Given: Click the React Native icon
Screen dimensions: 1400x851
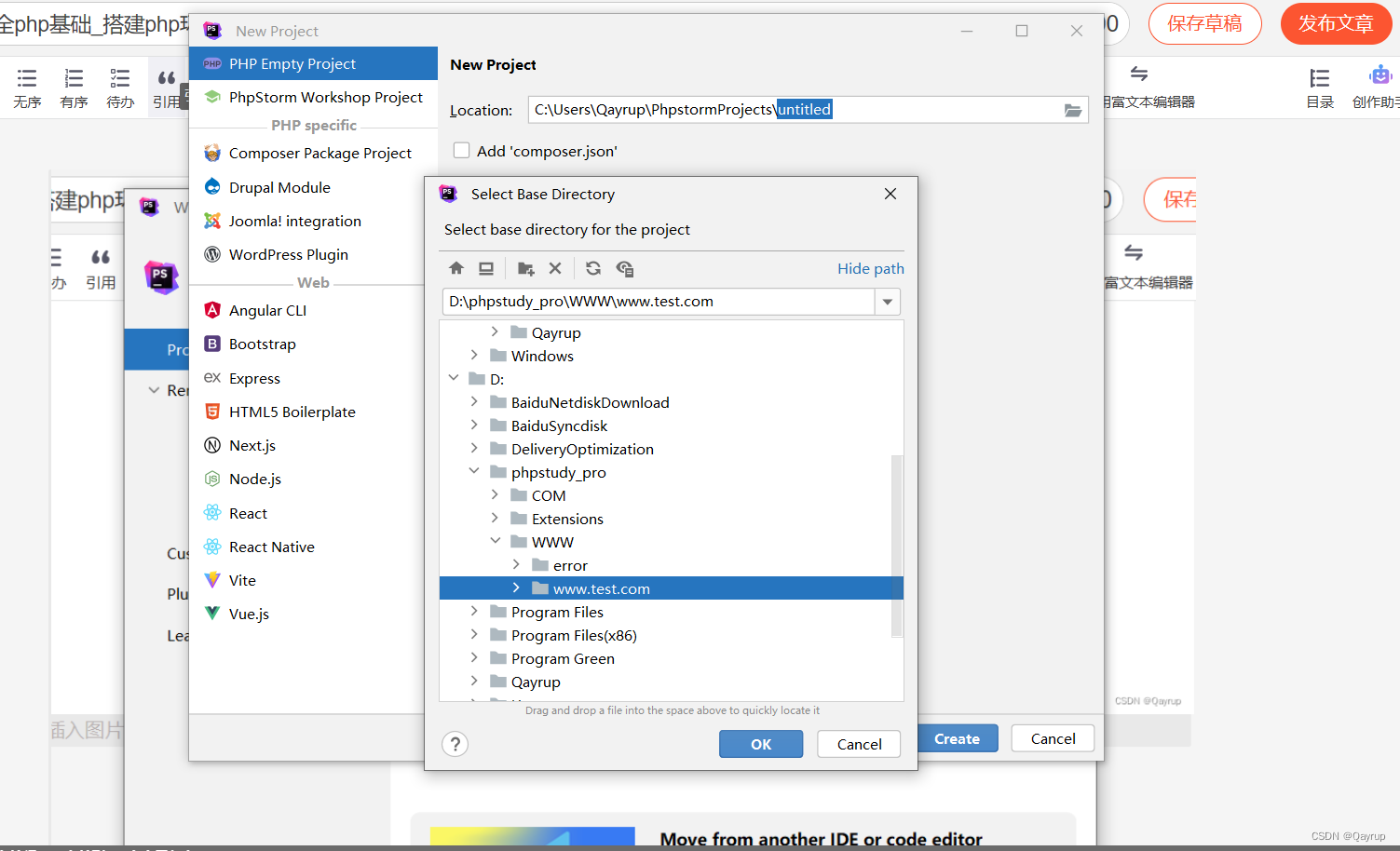Looking at the screenshot, I should 212,547.
